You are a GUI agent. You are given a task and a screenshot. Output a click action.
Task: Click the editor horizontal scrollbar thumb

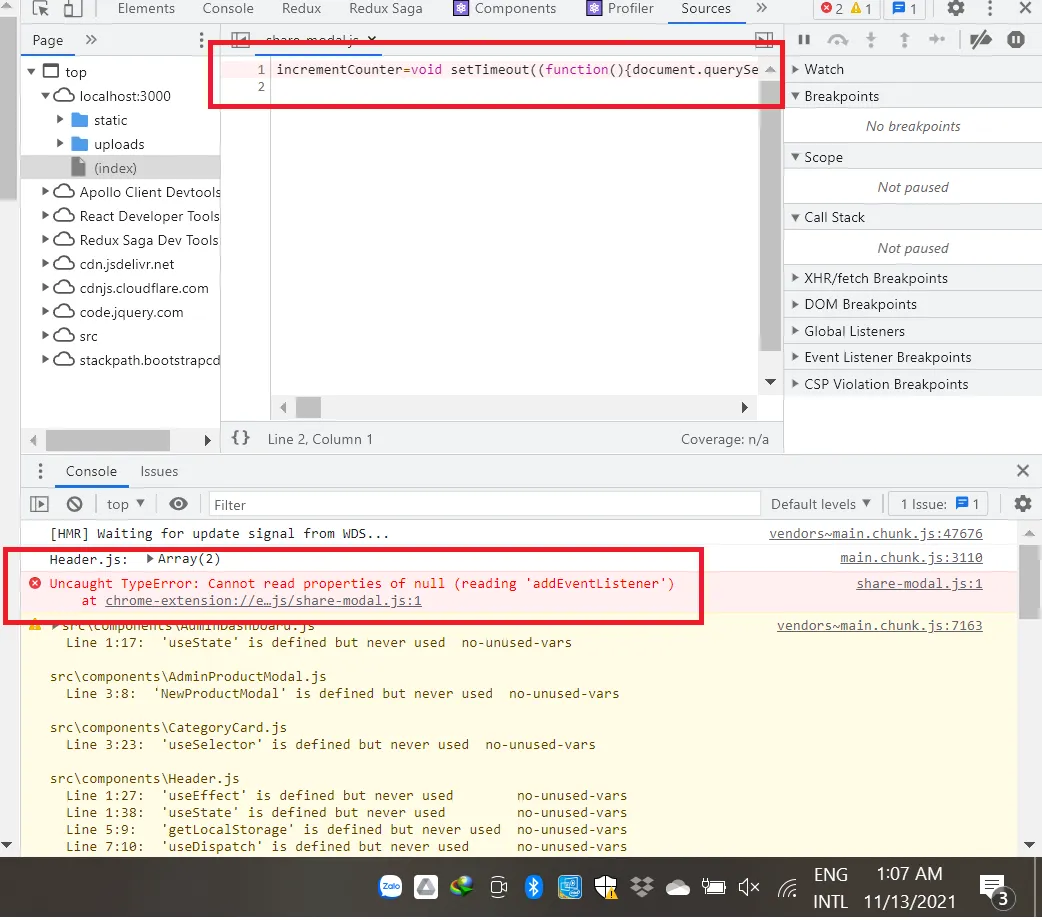[308, 407]
